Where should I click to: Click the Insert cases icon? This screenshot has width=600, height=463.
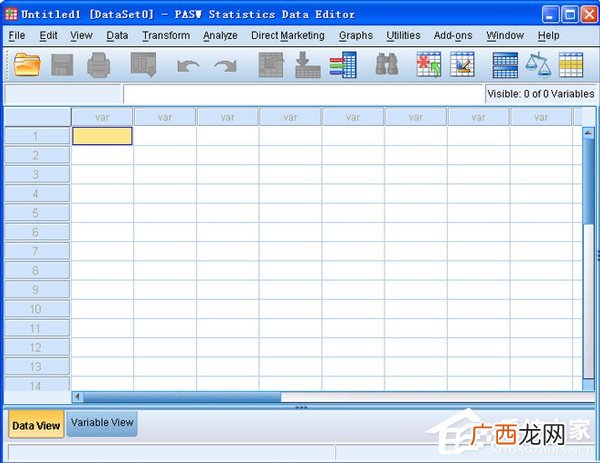pos(429,64)
